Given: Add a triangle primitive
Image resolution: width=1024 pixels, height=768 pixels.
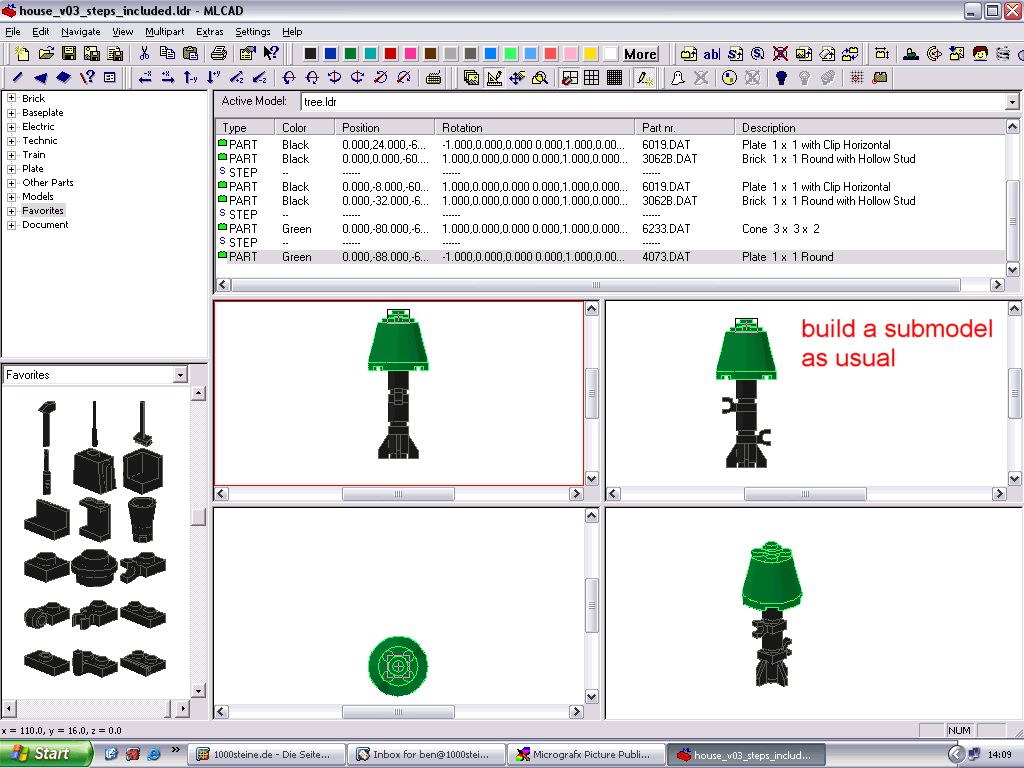Looking at the screenshot, I should (x=40, y=78).
